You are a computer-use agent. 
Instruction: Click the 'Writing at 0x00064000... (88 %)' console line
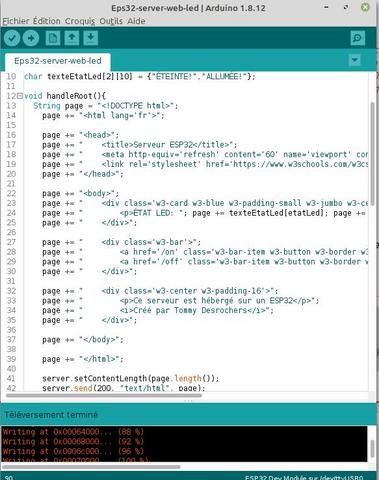coord(73,432)
